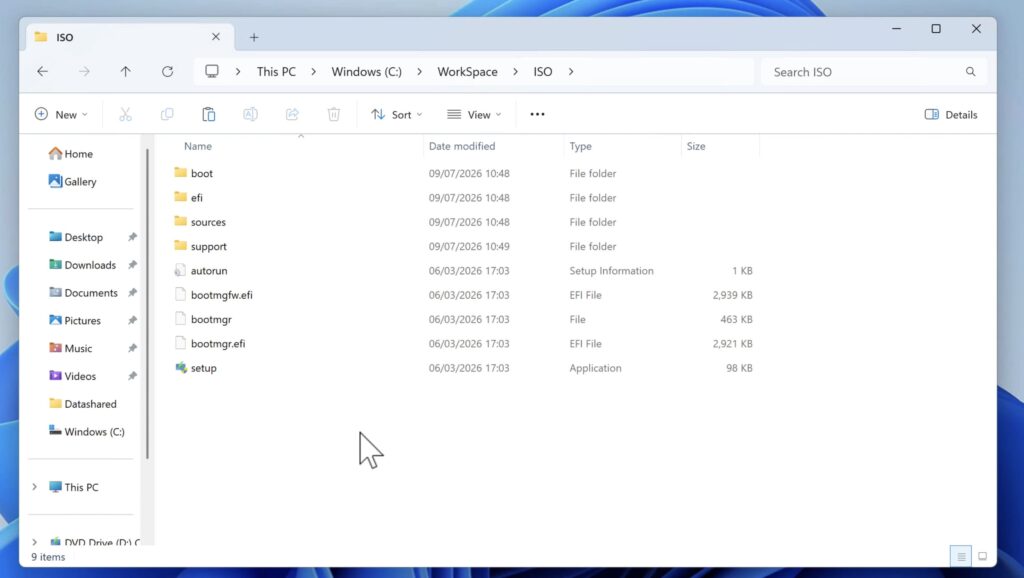Switch to details view icon in status bar
The width and height of the screenshot is (1024, 578).
961,556
